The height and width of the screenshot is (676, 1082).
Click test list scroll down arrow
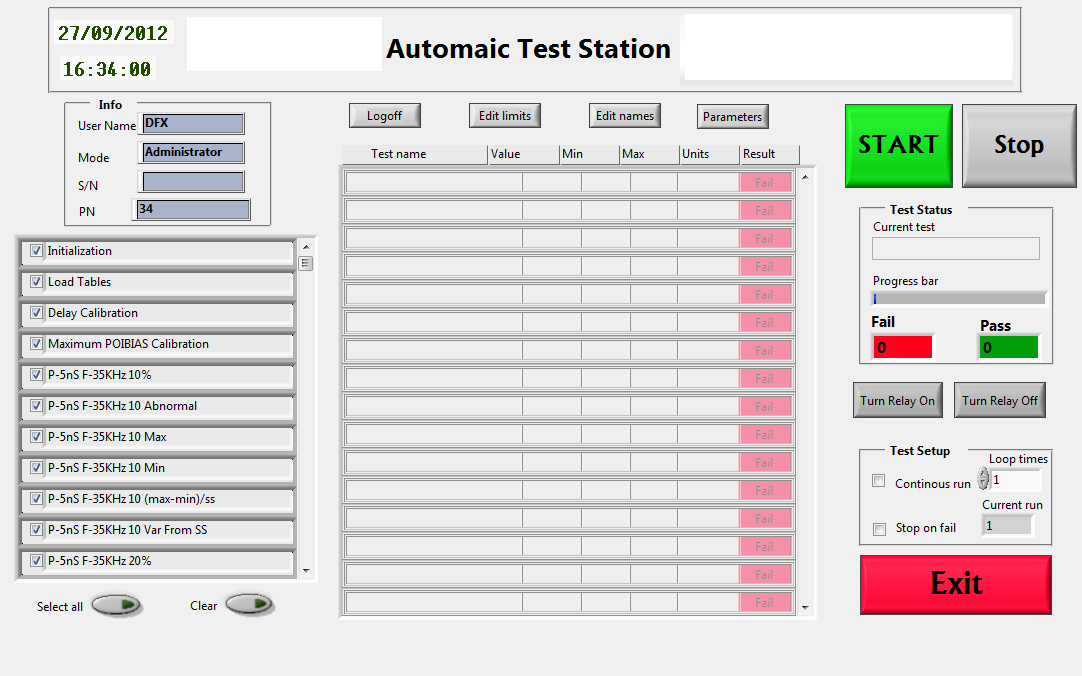tap(306, 571)
